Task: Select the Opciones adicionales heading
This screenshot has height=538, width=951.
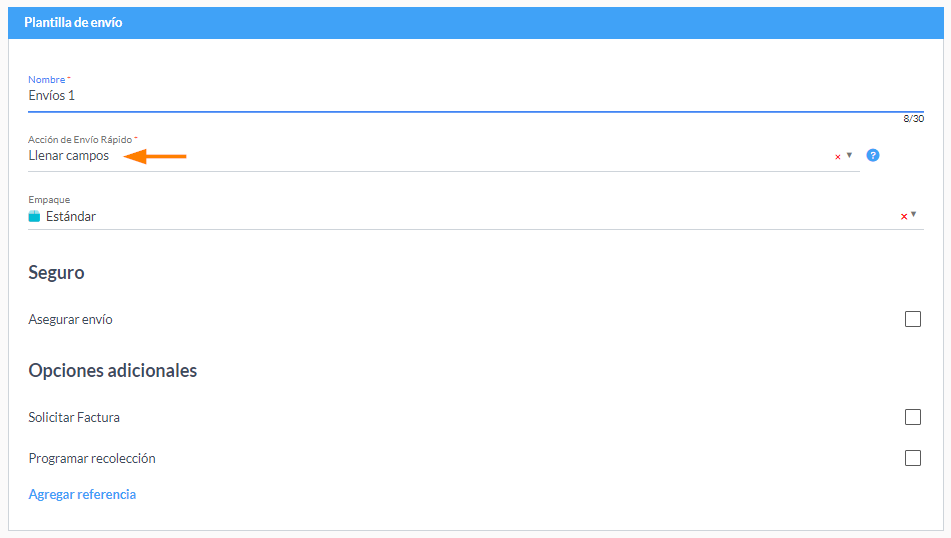Action: pos(113,370)
